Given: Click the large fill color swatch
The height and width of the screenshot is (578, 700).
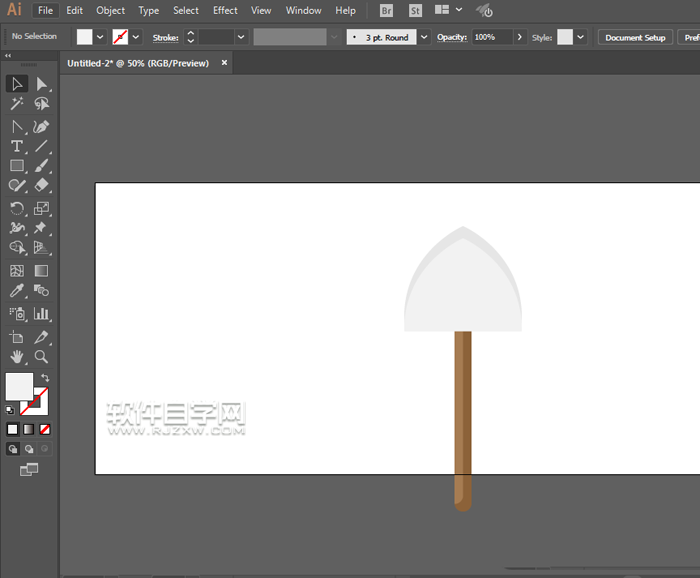Looking at the screenshot, I should pos(19,386).
